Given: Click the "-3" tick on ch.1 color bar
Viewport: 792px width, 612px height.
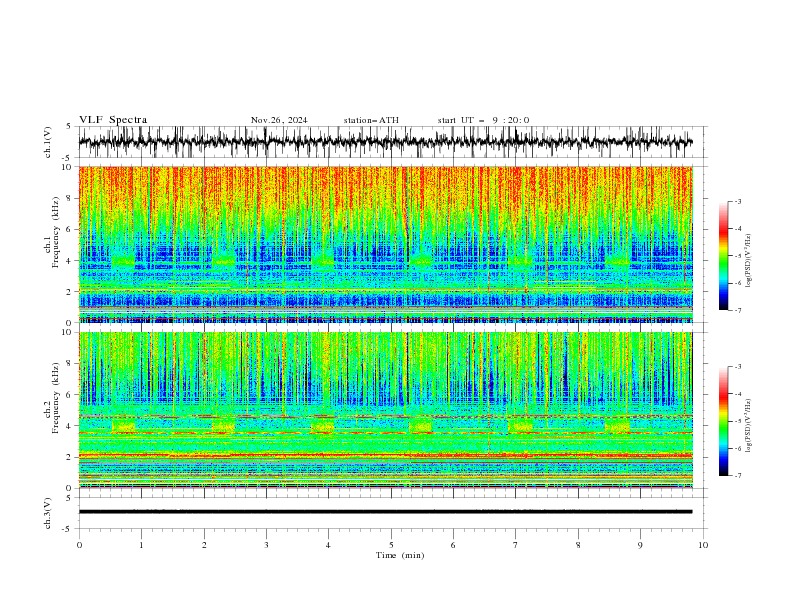Looking at the screenshot, I should (737, 201).
